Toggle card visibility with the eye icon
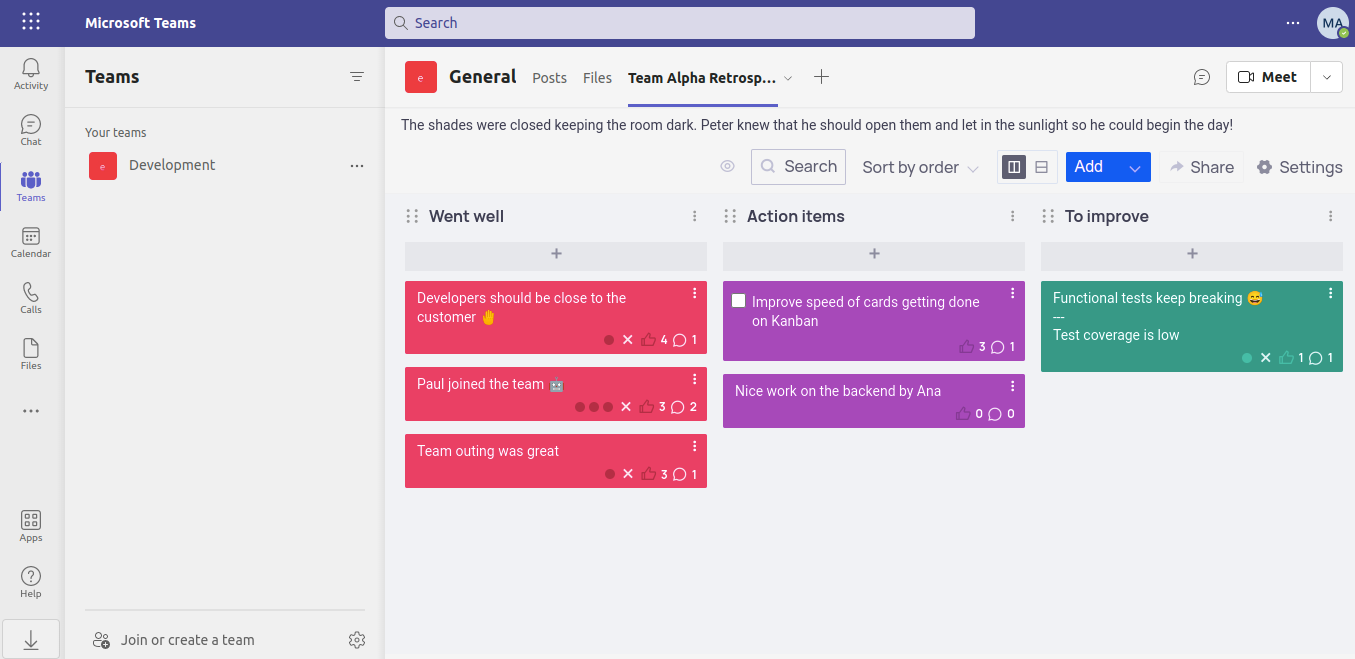 727,167
